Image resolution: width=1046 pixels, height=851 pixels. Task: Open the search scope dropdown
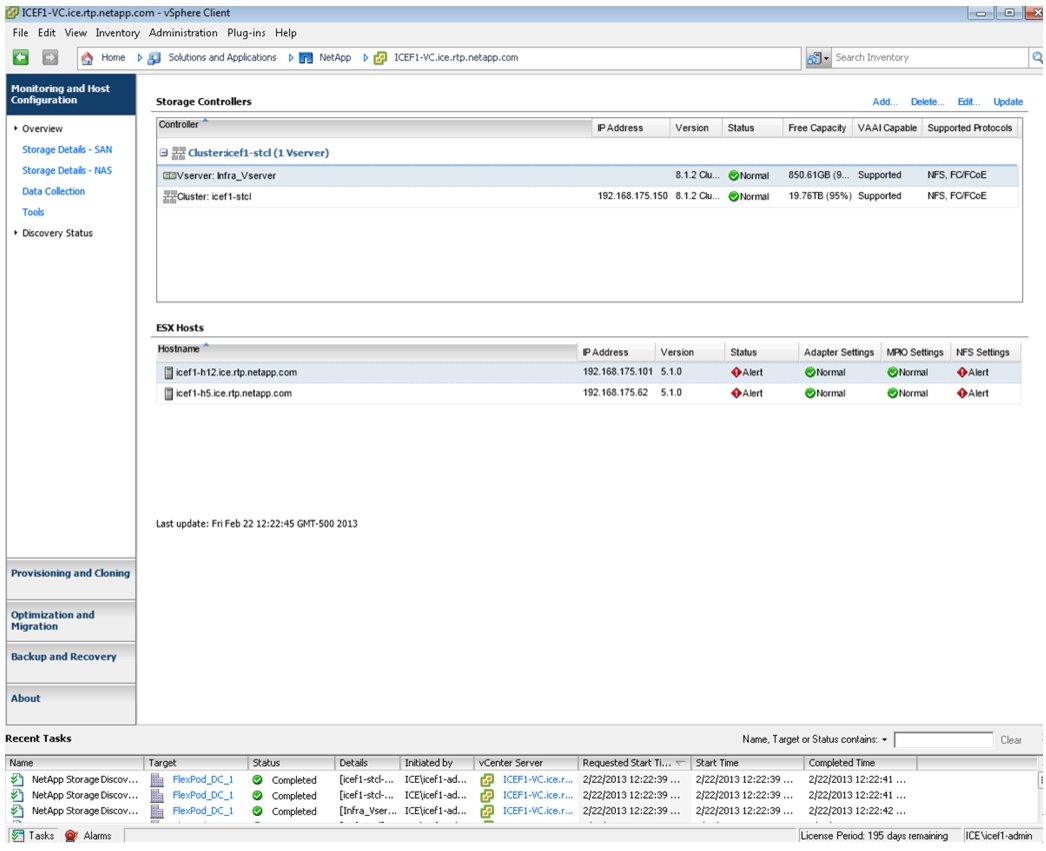coord(819,58)
